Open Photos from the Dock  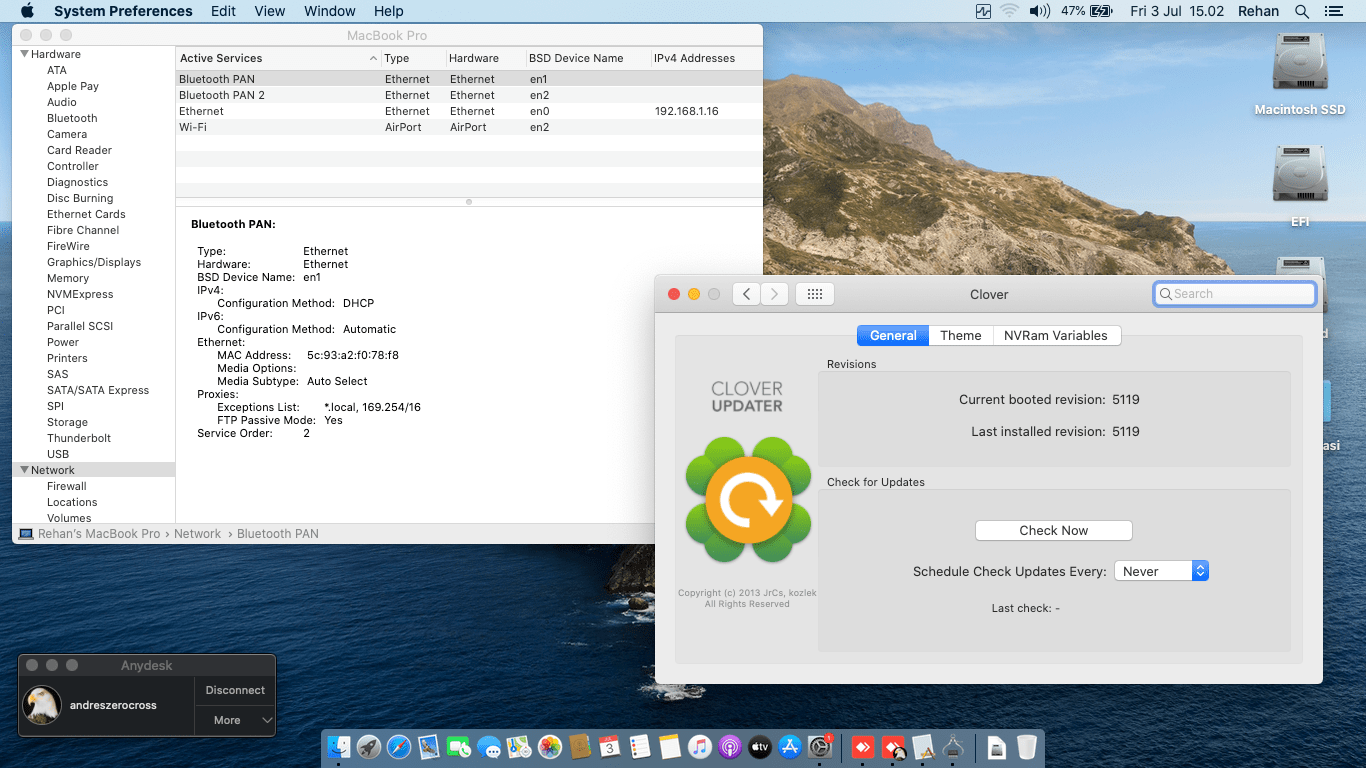tap(549, 747)
